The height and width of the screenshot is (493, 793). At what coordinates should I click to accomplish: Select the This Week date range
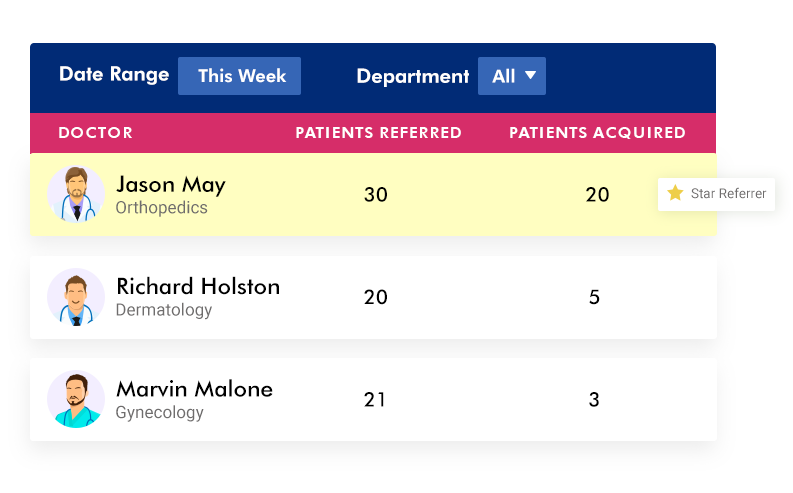240,76
